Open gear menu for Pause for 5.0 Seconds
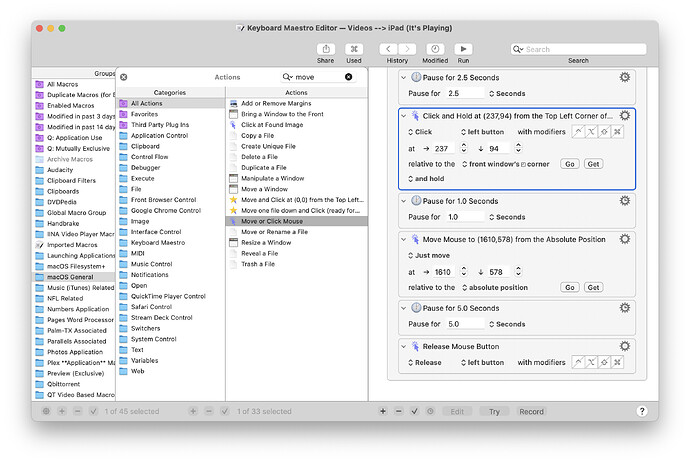 (x=625, y=308)
